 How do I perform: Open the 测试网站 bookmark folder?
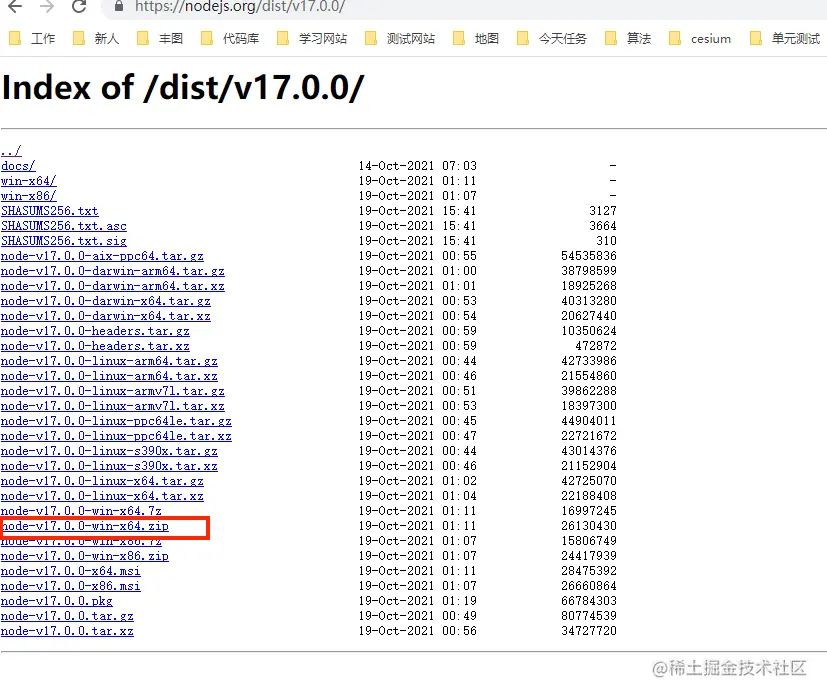click(x=400, y=39)
